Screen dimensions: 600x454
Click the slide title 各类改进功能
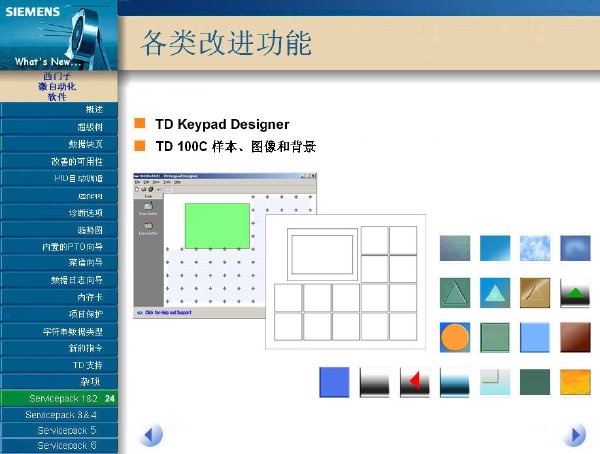click(227, 43)
